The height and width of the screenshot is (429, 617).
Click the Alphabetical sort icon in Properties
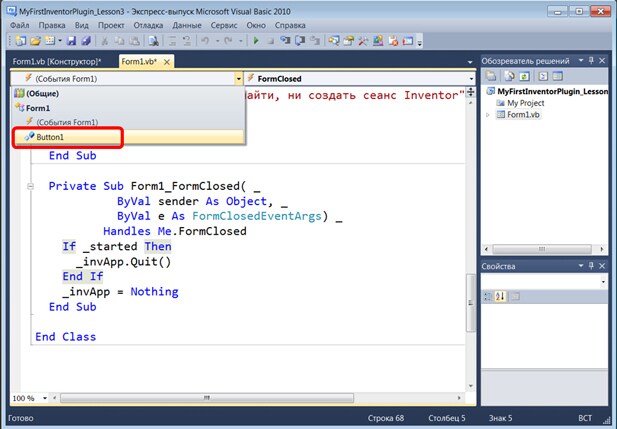(x=501, y=296)
